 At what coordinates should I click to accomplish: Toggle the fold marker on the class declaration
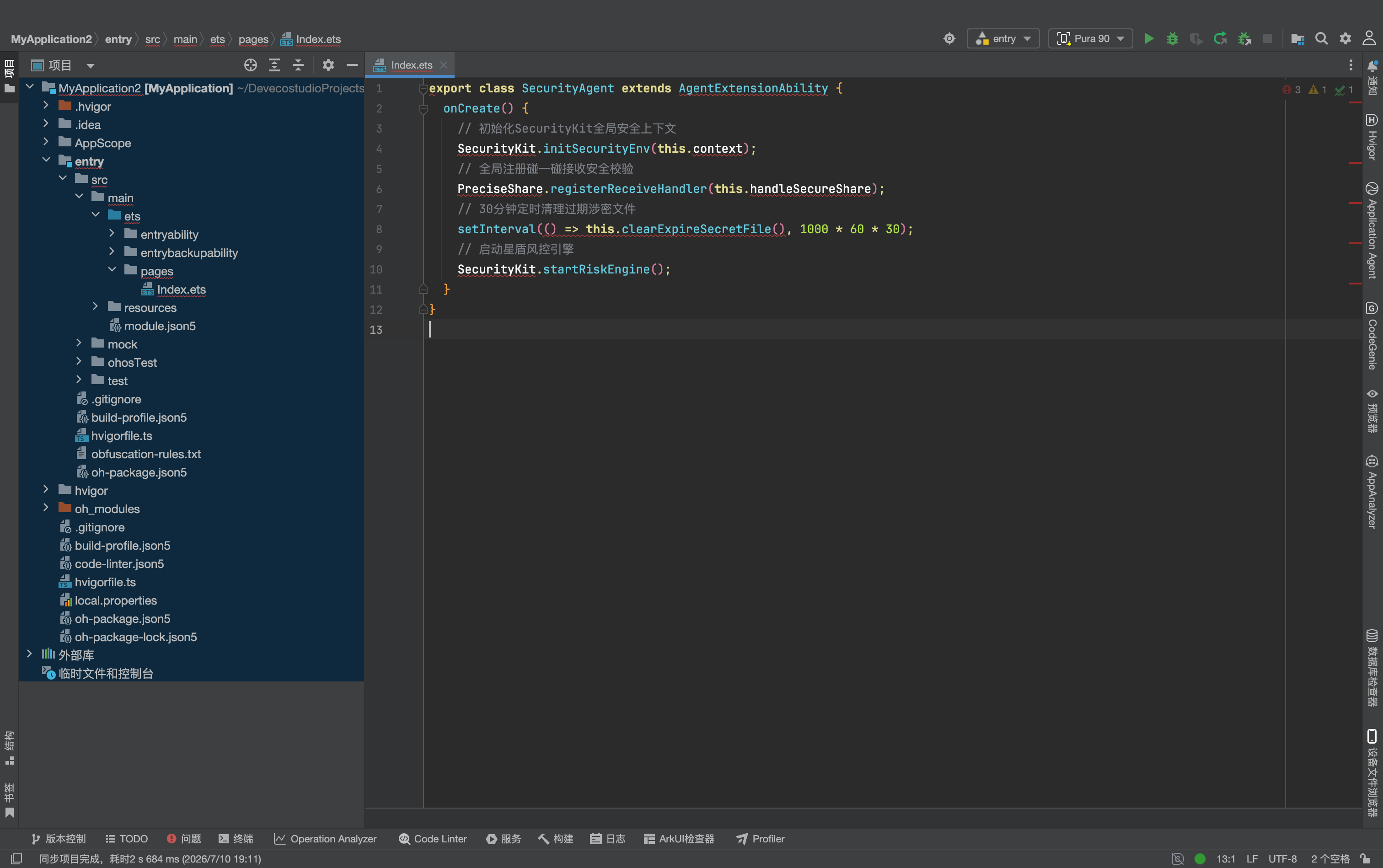click(x=423, y=88)
